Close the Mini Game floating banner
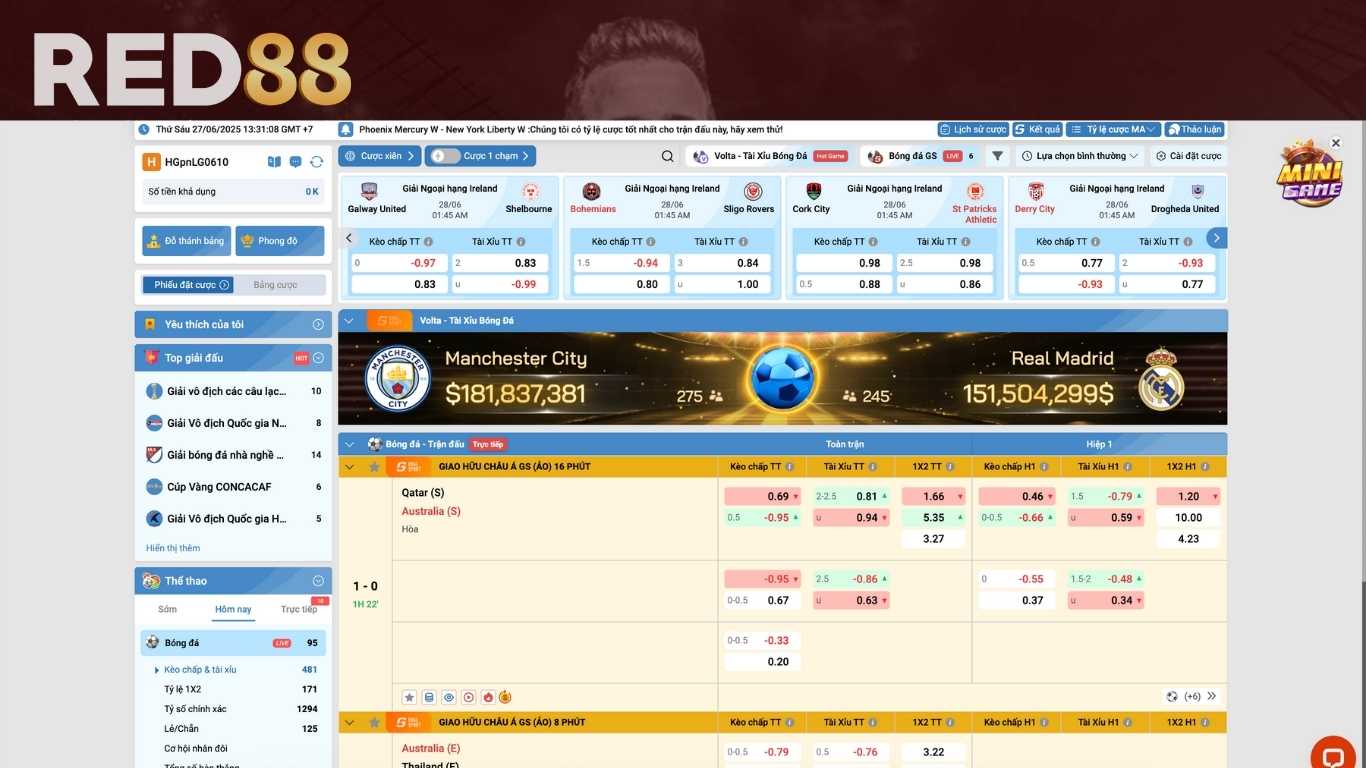The height and width of the screenshot is (768, 1366). click(x=1335, y=143)
